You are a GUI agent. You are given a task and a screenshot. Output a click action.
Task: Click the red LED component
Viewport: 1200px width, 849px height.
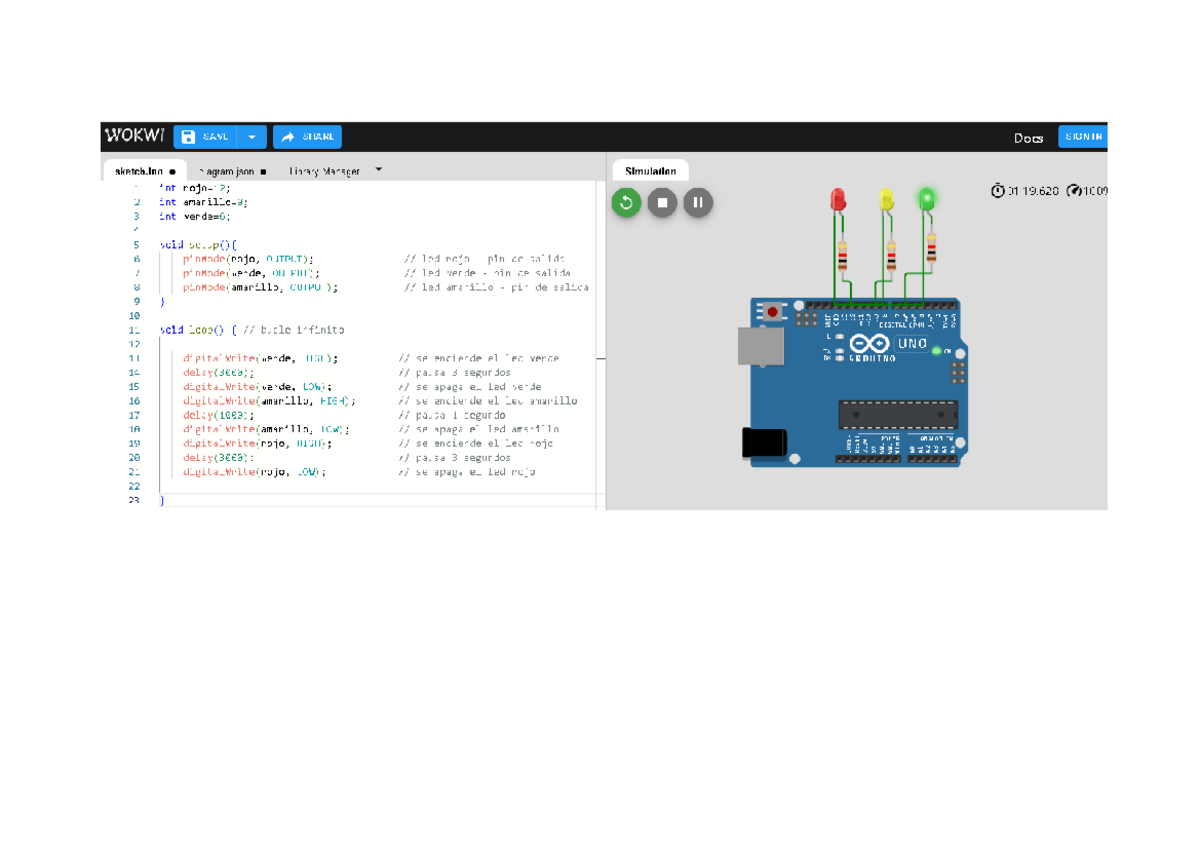tap(838, 199)
